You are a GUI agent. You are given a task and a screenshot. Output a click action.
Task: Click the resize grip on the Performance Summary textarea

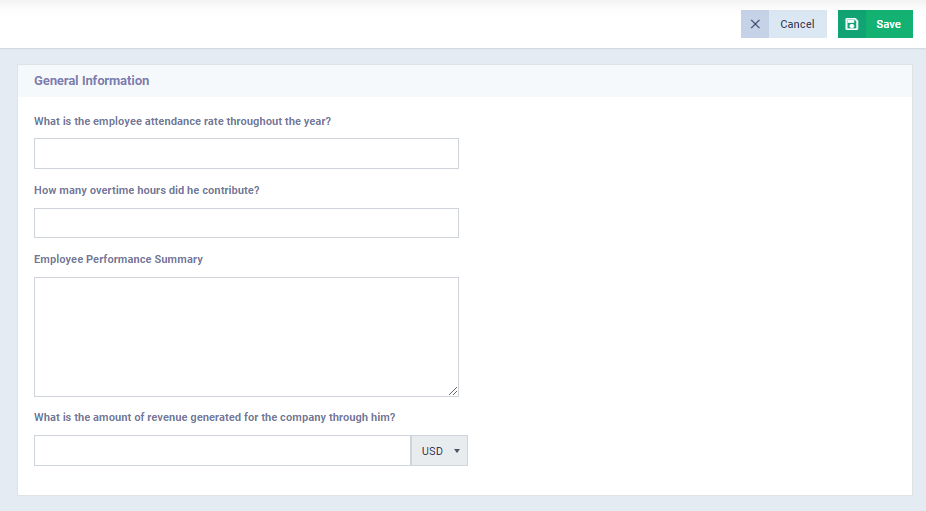pyautogui.click(x=453, y=390)
